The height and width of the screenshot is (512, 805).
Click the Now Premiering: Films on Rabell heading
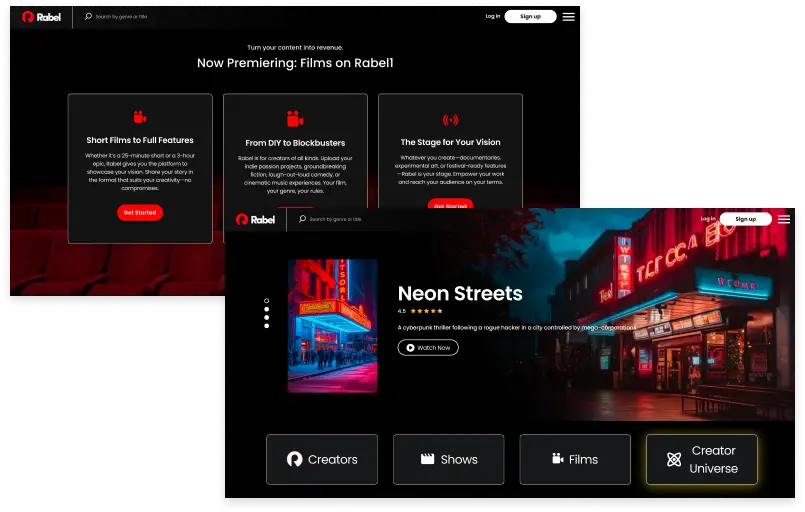[x=295, y=63]
